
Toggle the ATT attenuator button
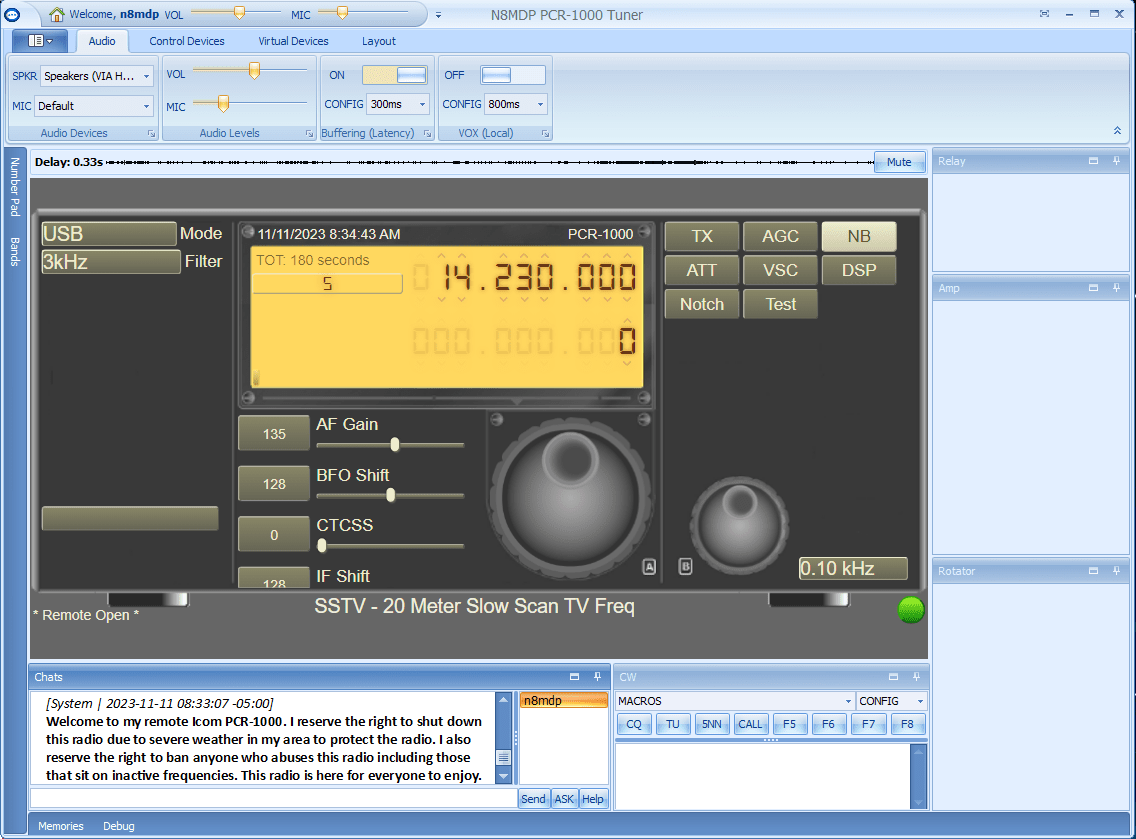coord(701,270)
